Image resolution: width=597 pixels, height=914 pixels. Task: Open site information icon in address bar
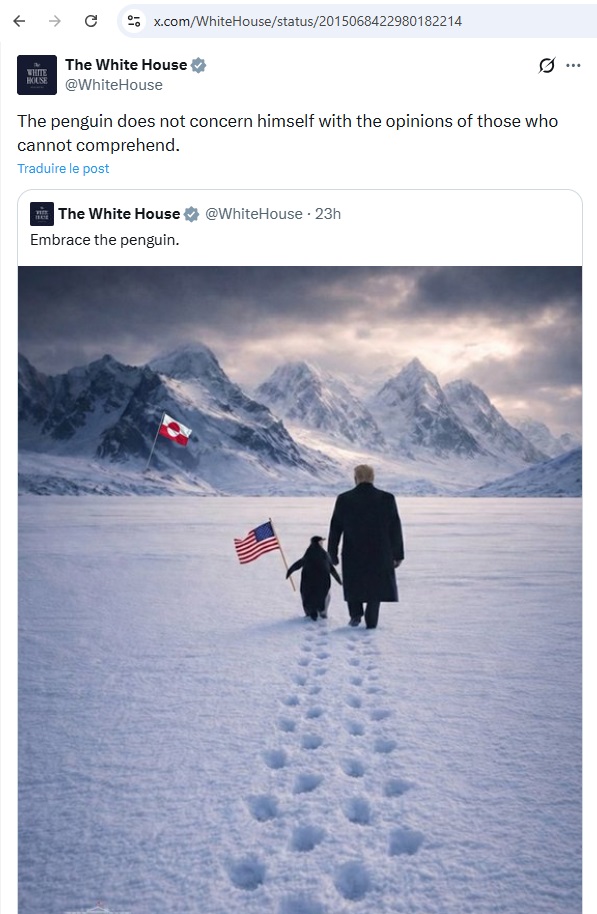tap(134, 21)
